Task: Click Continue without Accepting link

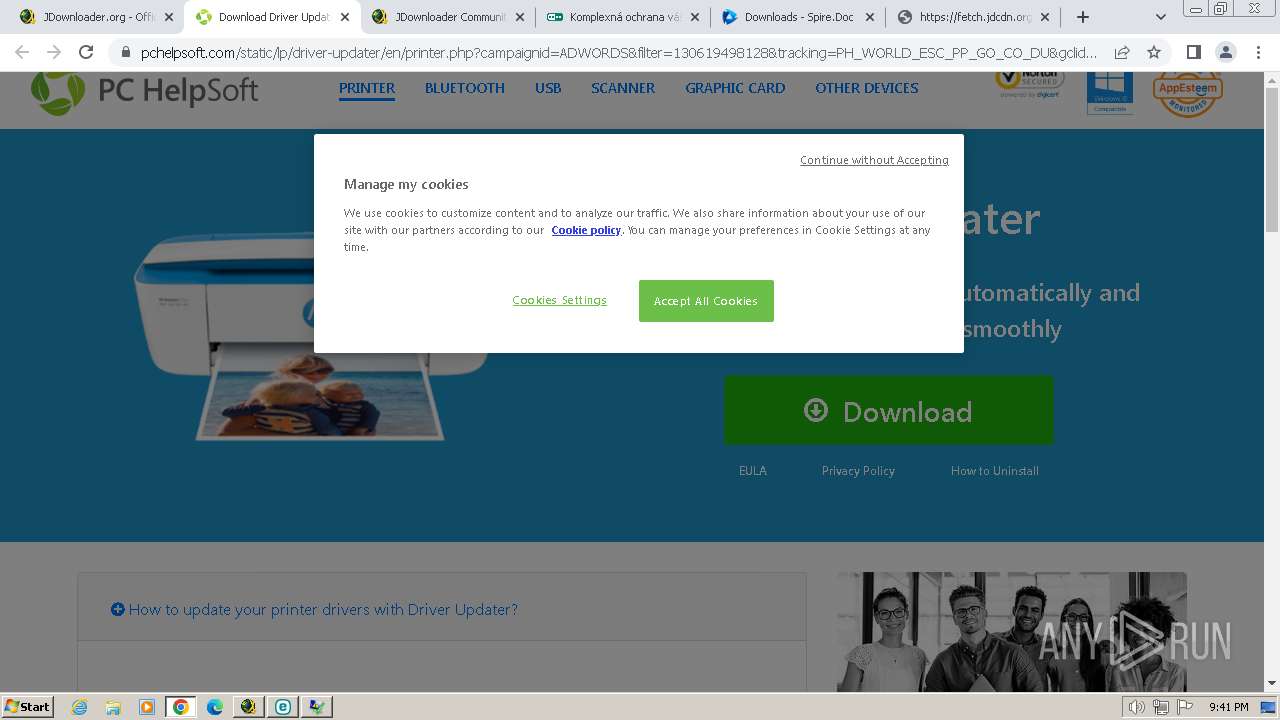Action: (x=874, y=160)
